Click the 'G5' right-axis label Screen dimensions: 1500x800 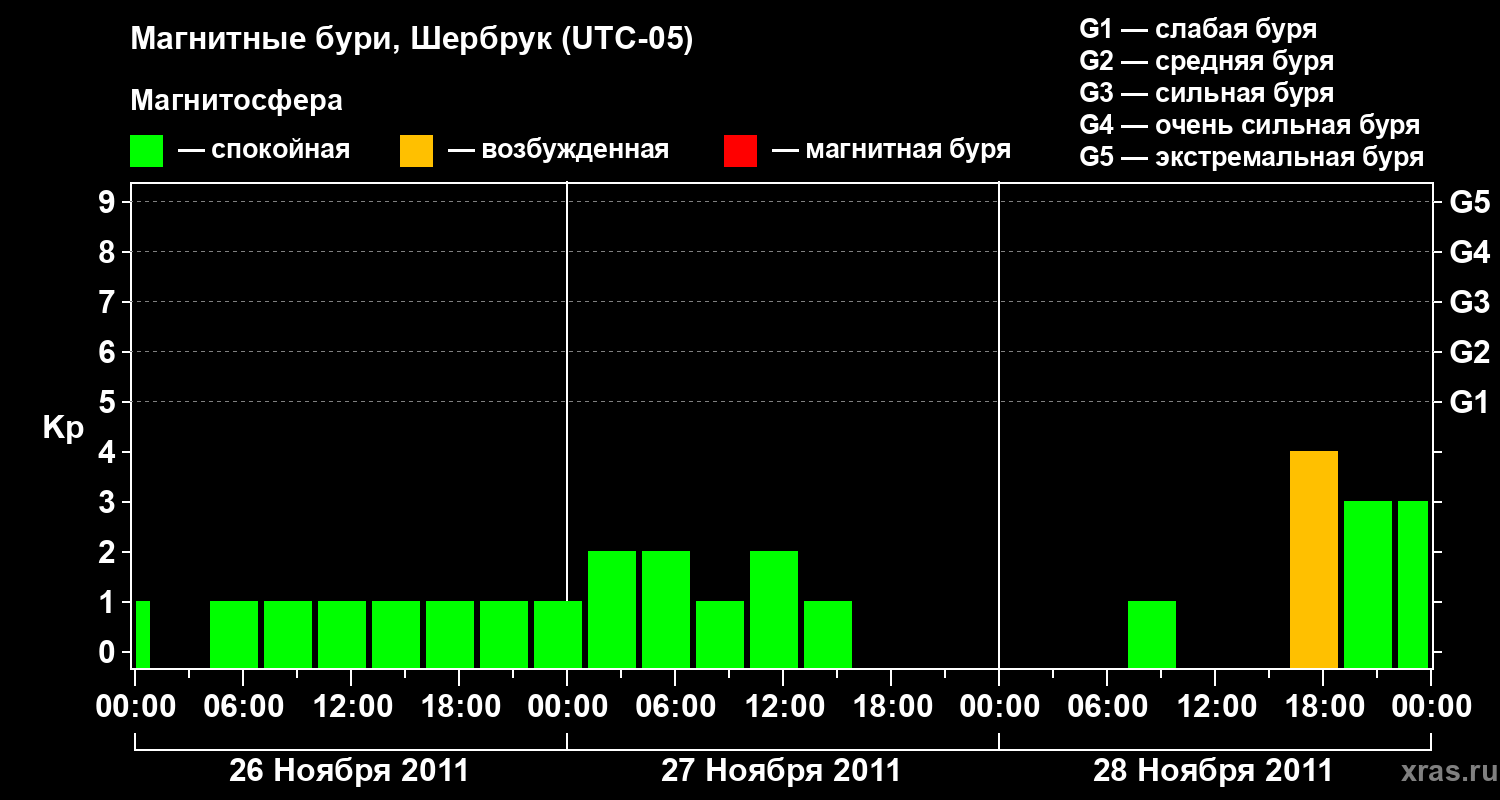pyautogui.click(x=1470, y=202)
